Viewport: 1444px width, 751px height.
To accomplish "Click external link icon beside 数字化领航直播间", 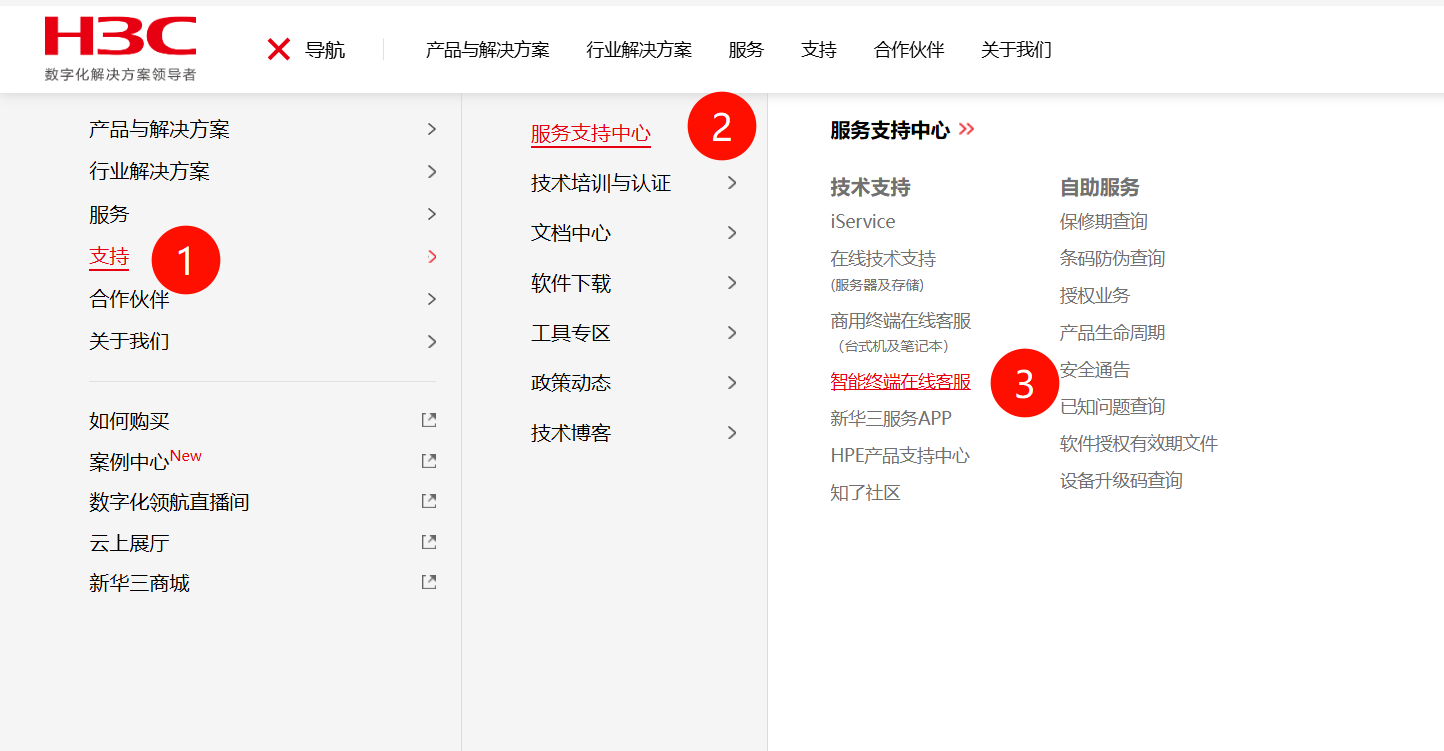I will point(429,501).
